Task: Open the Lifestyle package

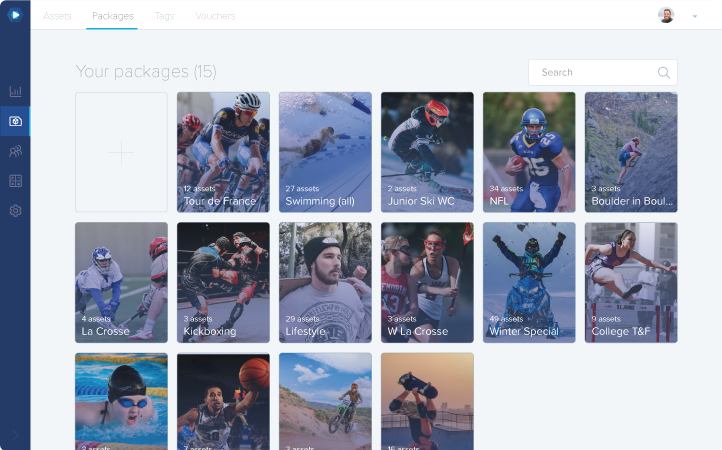Action: pyautogui.click(x=325, y=282)
